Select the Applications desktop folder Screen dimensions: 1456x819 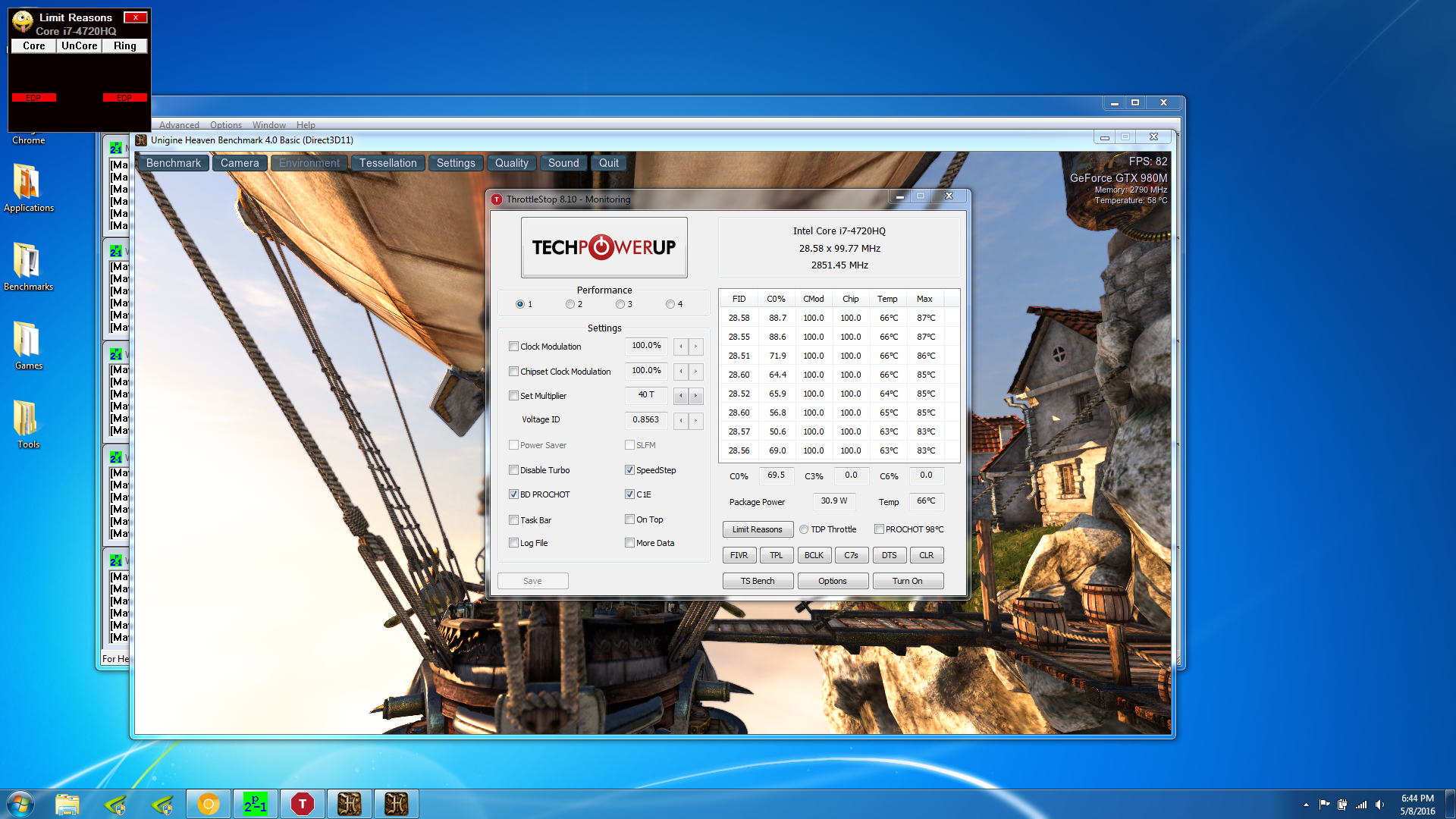coord(28,188)
